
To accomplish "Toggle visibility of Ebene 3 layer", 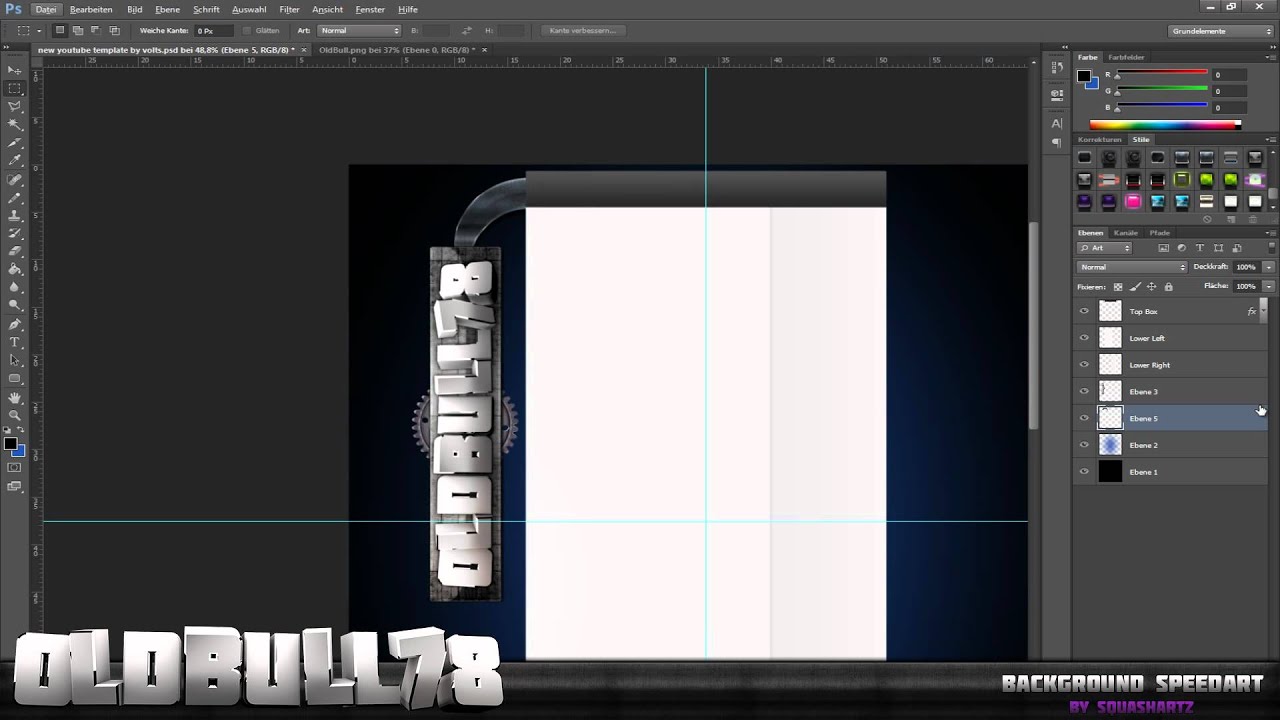I will 1084,391.
